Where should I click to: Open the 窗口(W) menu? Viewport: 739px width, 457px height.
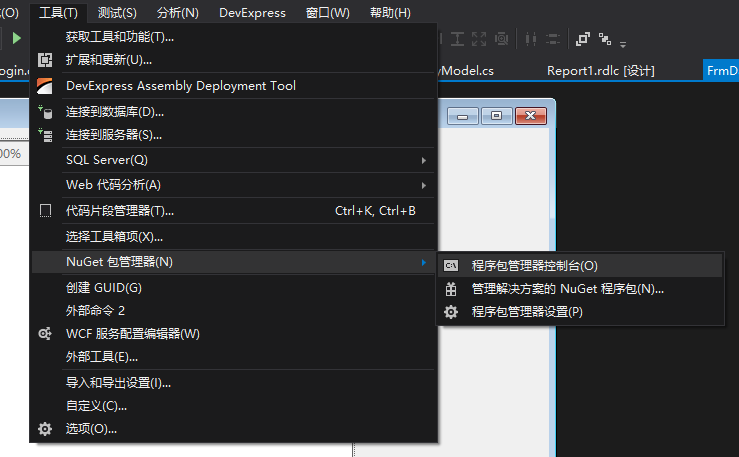click(x=328, y=13)
